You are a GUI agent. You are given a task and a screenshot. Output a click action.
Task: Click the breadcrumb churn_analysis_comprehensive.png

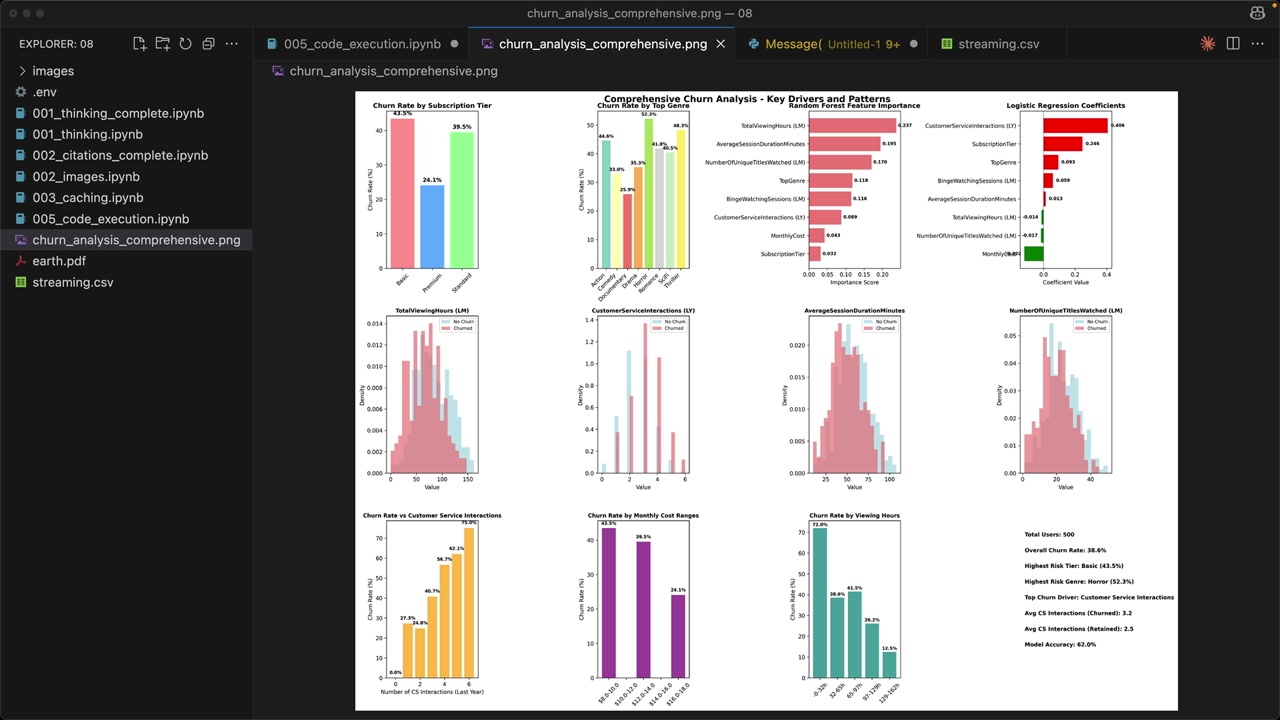coord(393,71)
